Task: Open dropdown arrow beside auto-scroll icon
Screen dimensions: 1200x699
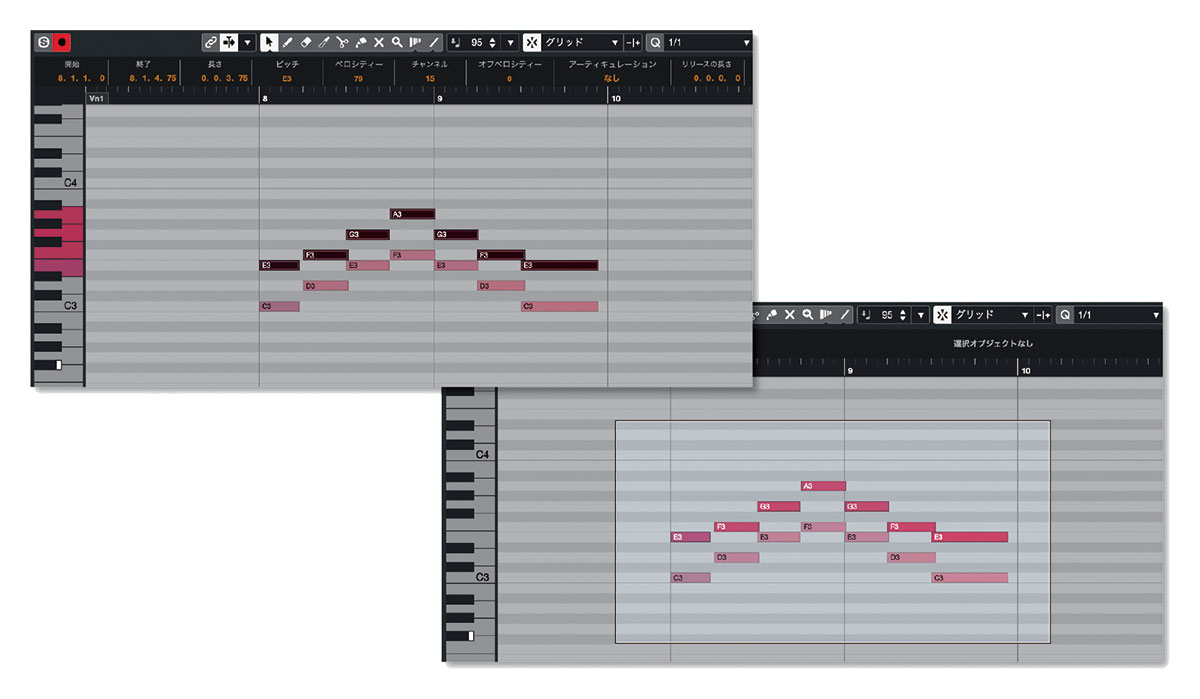Action: (x=247, y=42)
